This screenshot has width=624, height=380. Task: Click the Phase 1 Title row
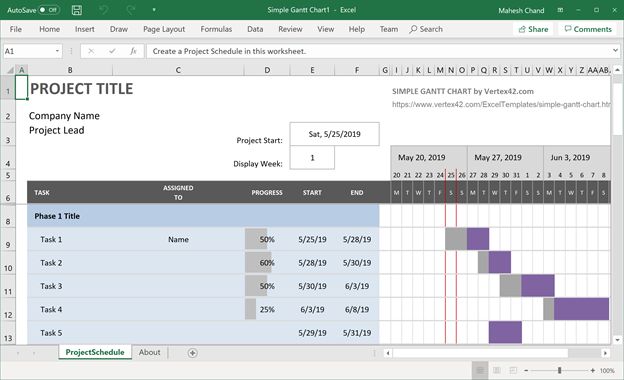click(x=203, y=216)
